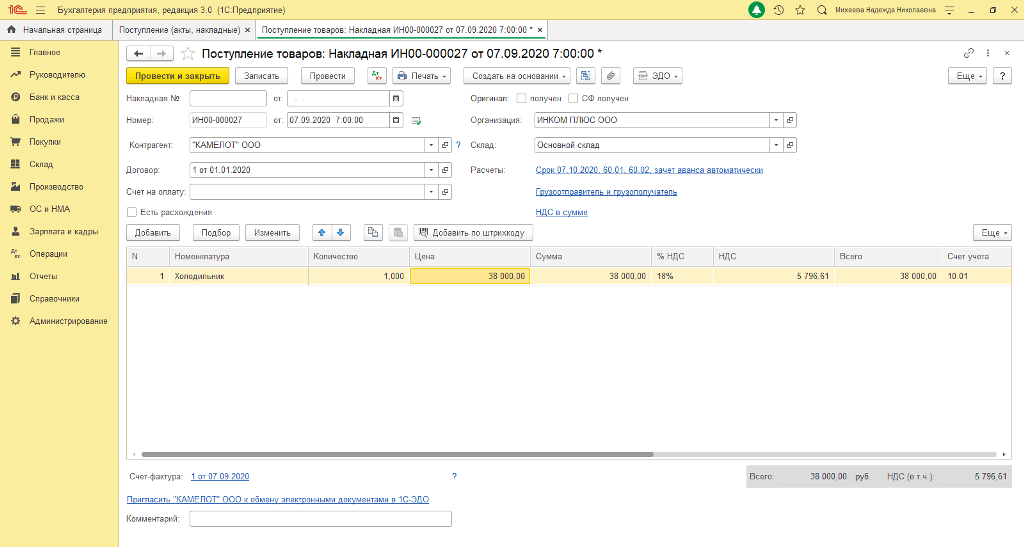Click the Дт/Кт postings icon button
Screen dimensions: 1024x547
376,76
